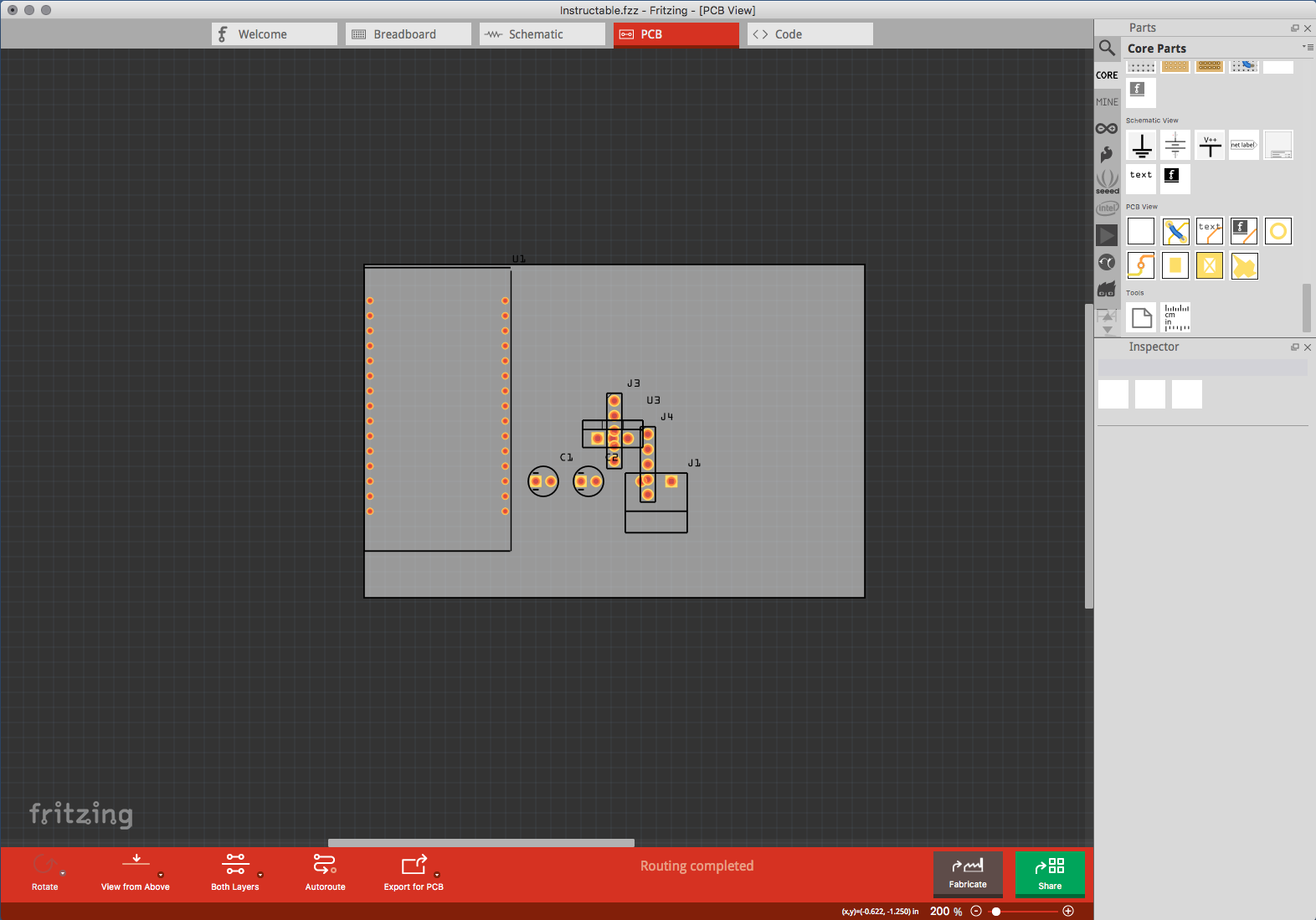Click the U1 label on the board

[519, 259]
